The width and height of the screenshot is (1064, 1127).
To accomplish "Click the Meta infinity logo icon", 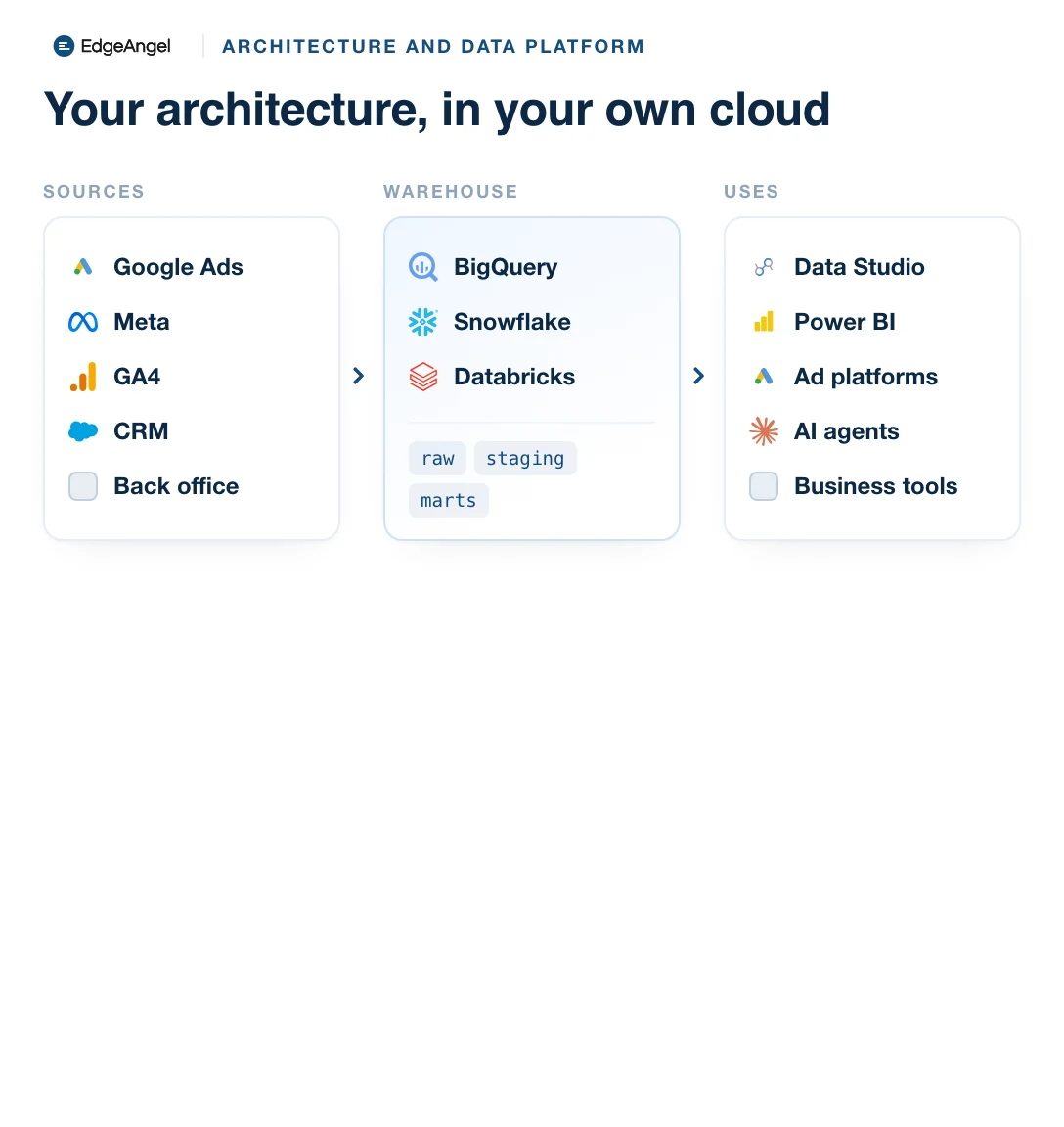I will (82, 322).
